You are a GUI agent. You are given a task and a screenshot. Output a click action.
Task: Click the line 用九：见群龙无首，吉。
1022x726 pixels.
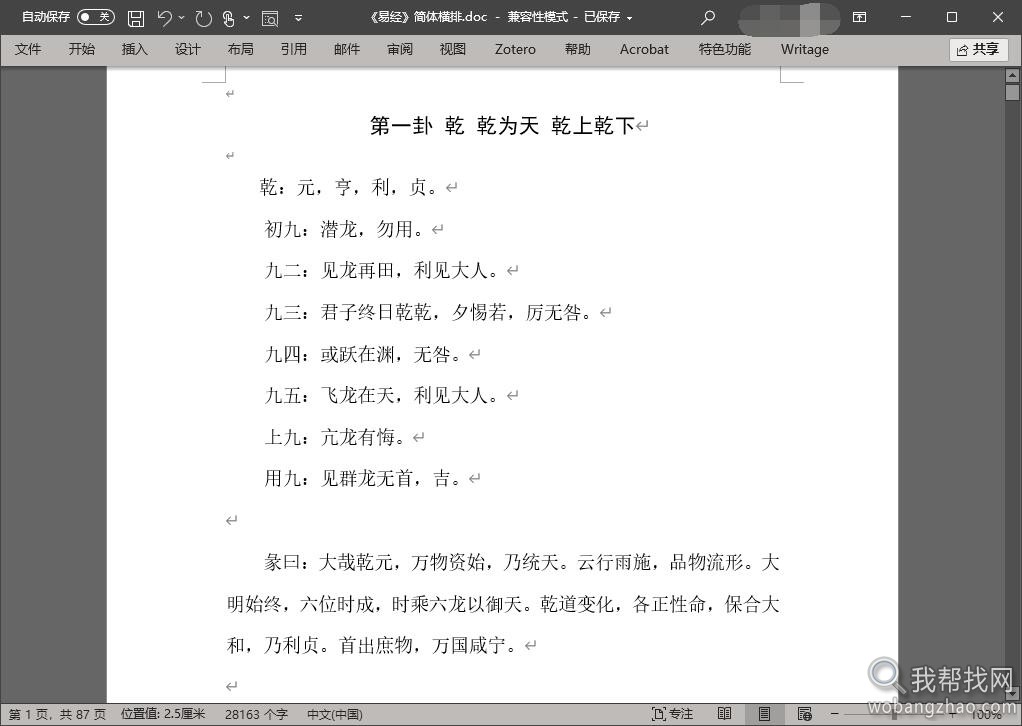(363, 478)
